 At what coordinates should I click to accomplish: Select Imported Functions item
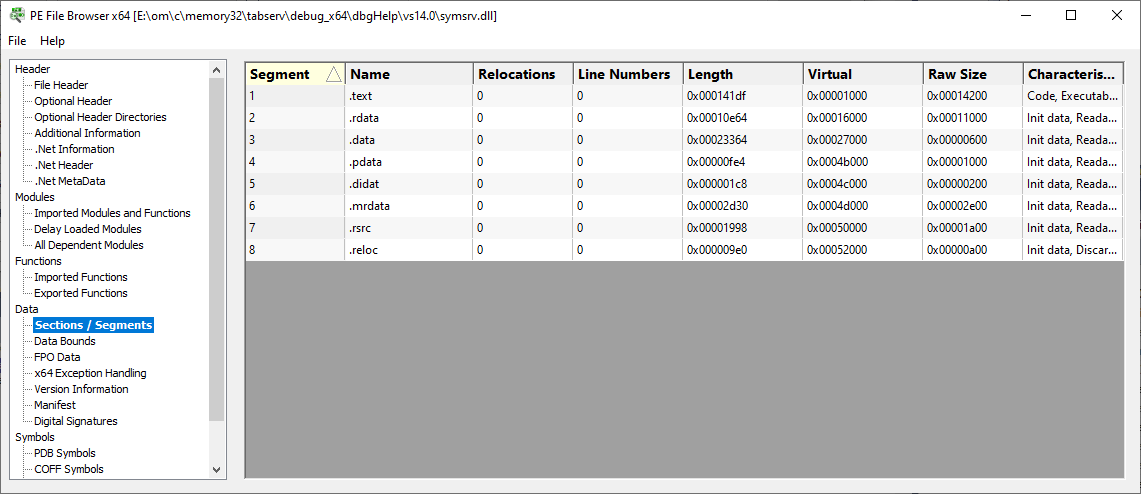[81, 277]
